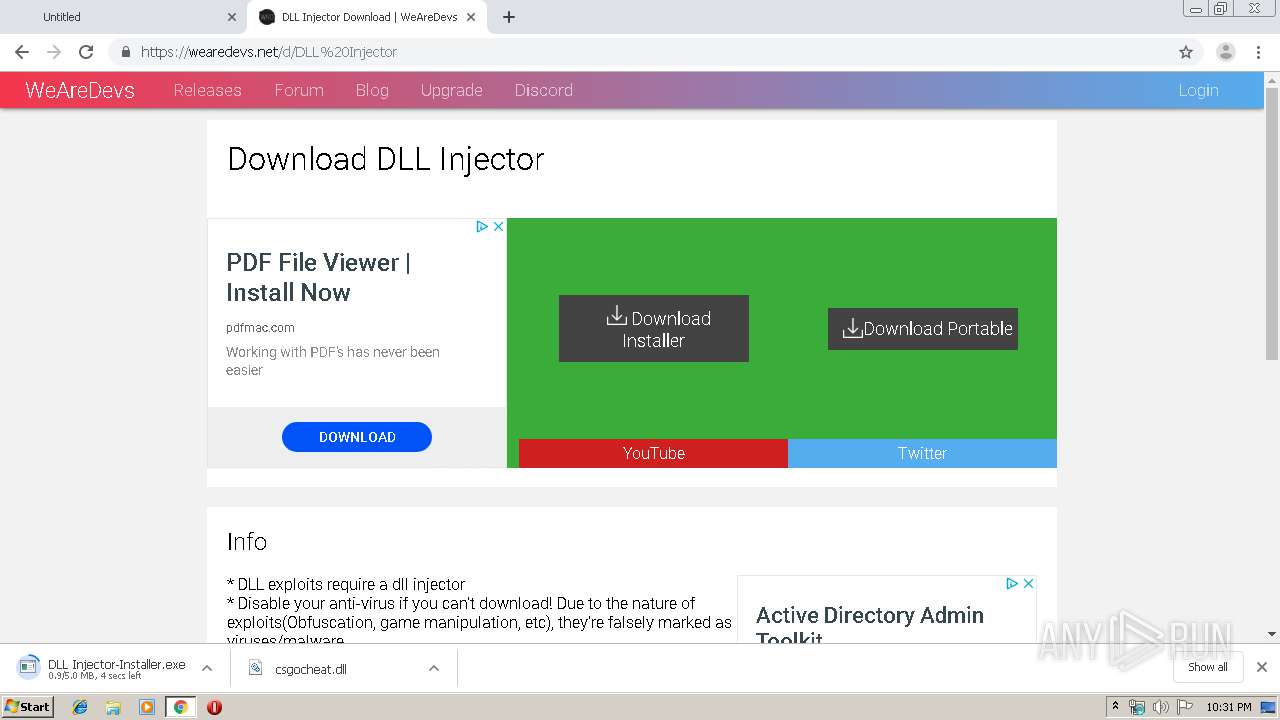Click the Active Directory Admin Toolkit ad title
This screenshot has height=720, width=1280.
tap(870, 624)
